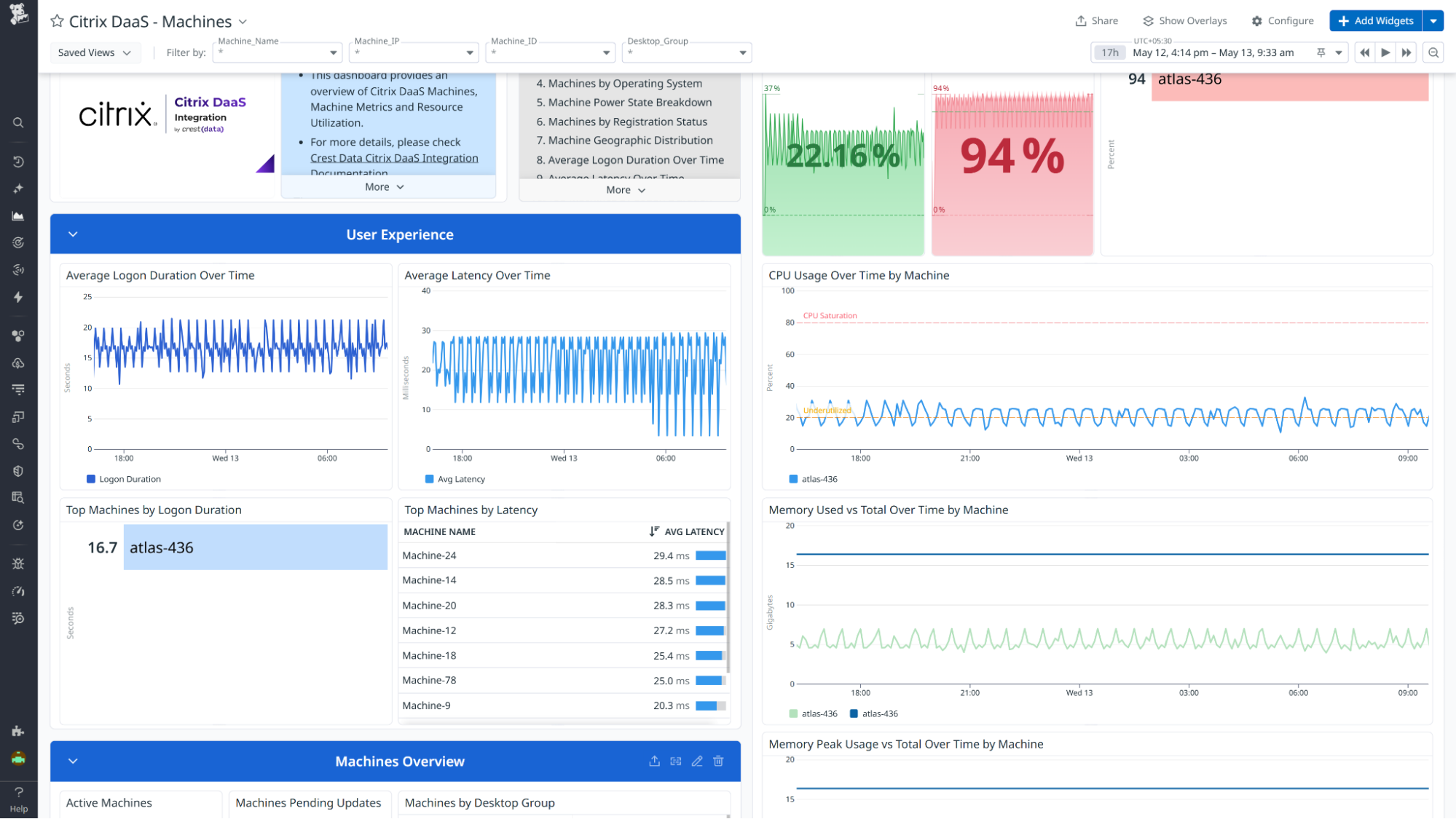
Task: Open the arrow dropdown beside Add Widgets
Action: point(1433,21)
